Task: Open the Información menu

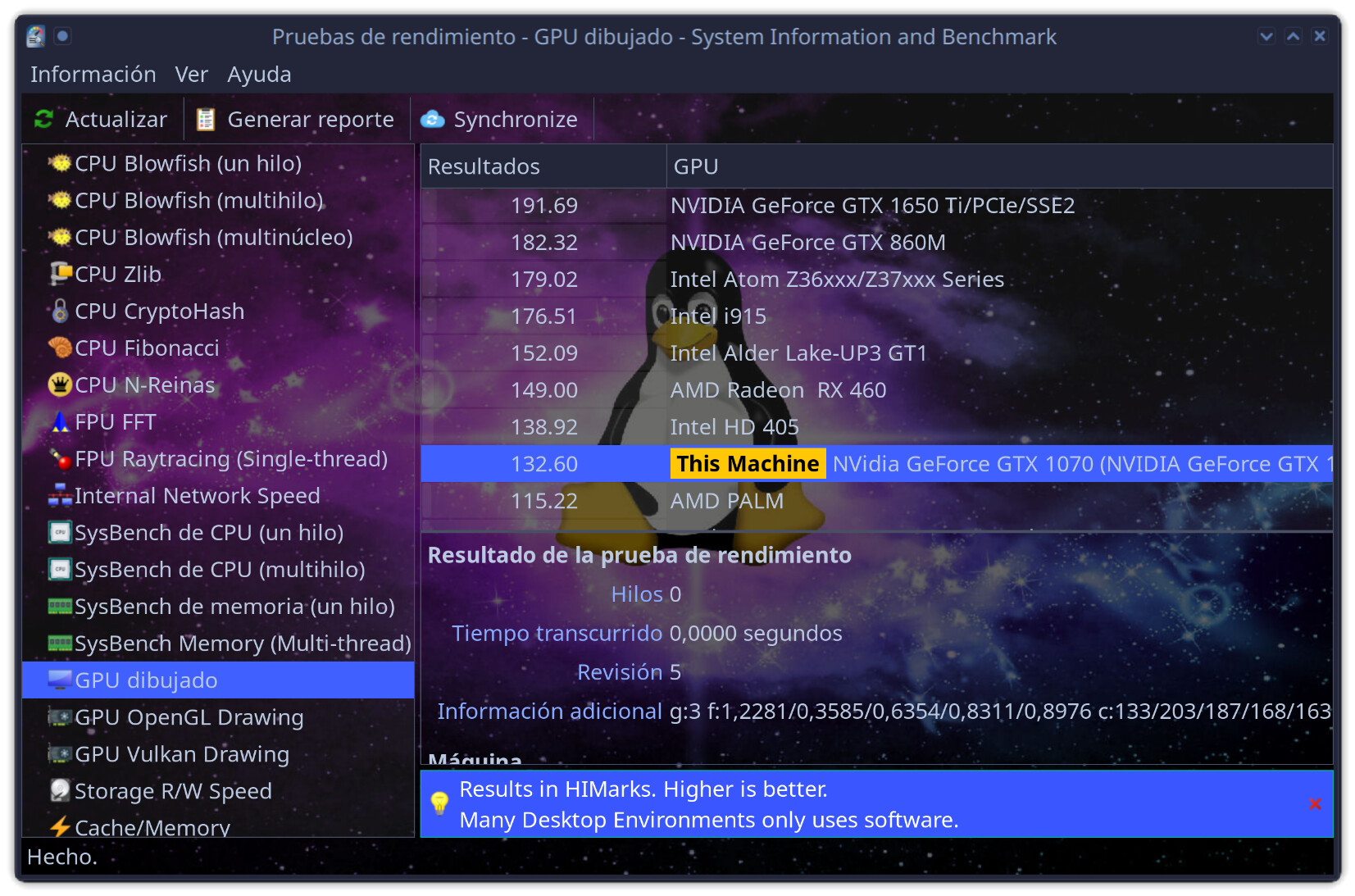Action: pos(93,75)
